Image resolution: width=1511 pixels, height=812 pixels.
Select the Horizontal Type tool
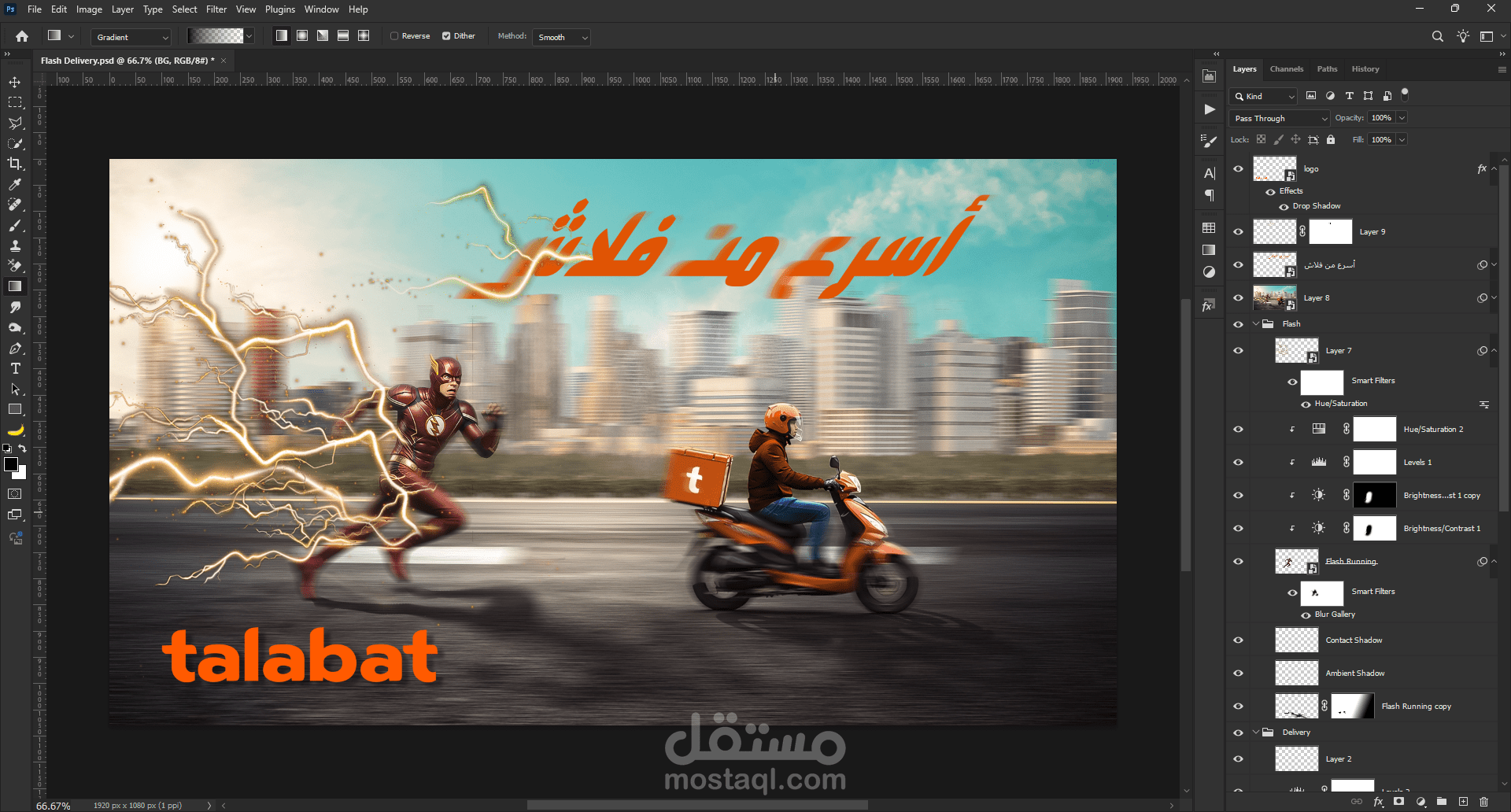pyautogui.click(x=15, y=368)
